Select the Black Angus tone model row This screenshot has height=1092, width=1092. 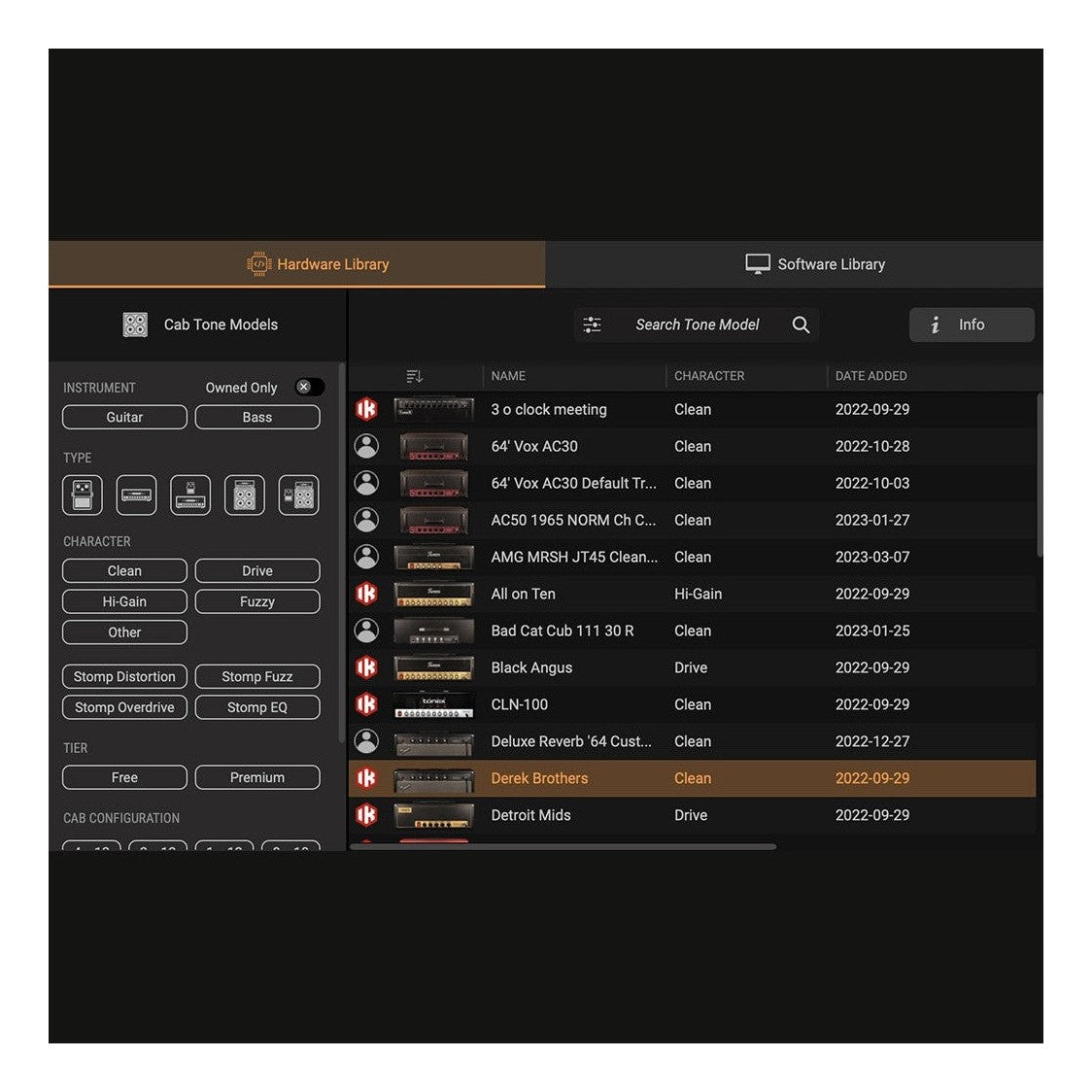coord(531,667)
